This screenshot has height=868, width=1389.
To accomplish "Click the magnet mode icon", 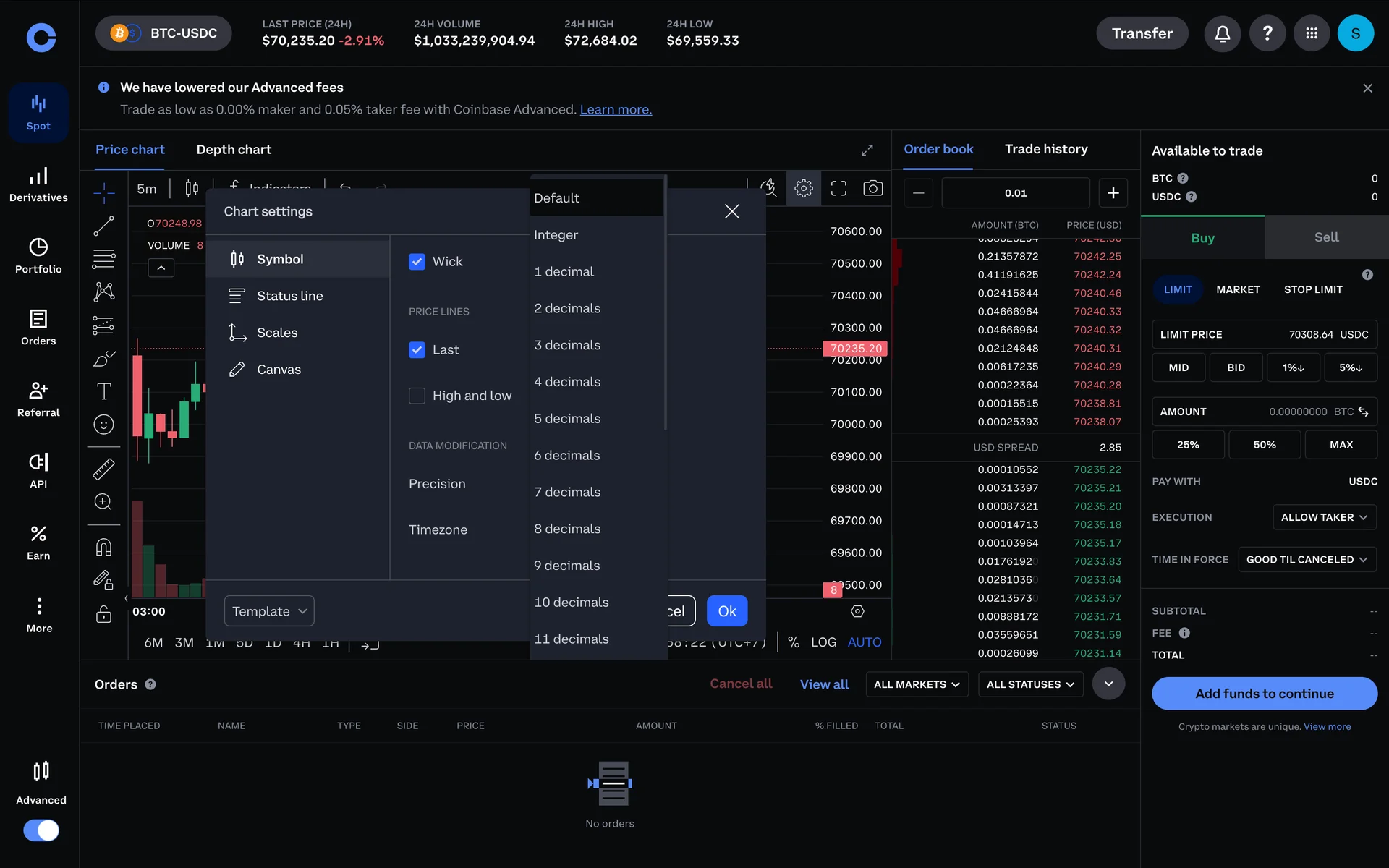I will pyautogui.click(x=103, y=547).
